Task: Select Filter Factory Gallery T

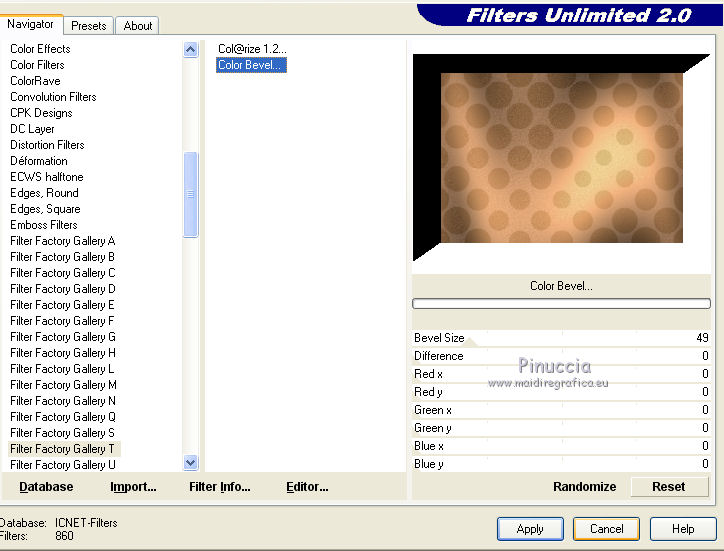Action: point(64,449)
